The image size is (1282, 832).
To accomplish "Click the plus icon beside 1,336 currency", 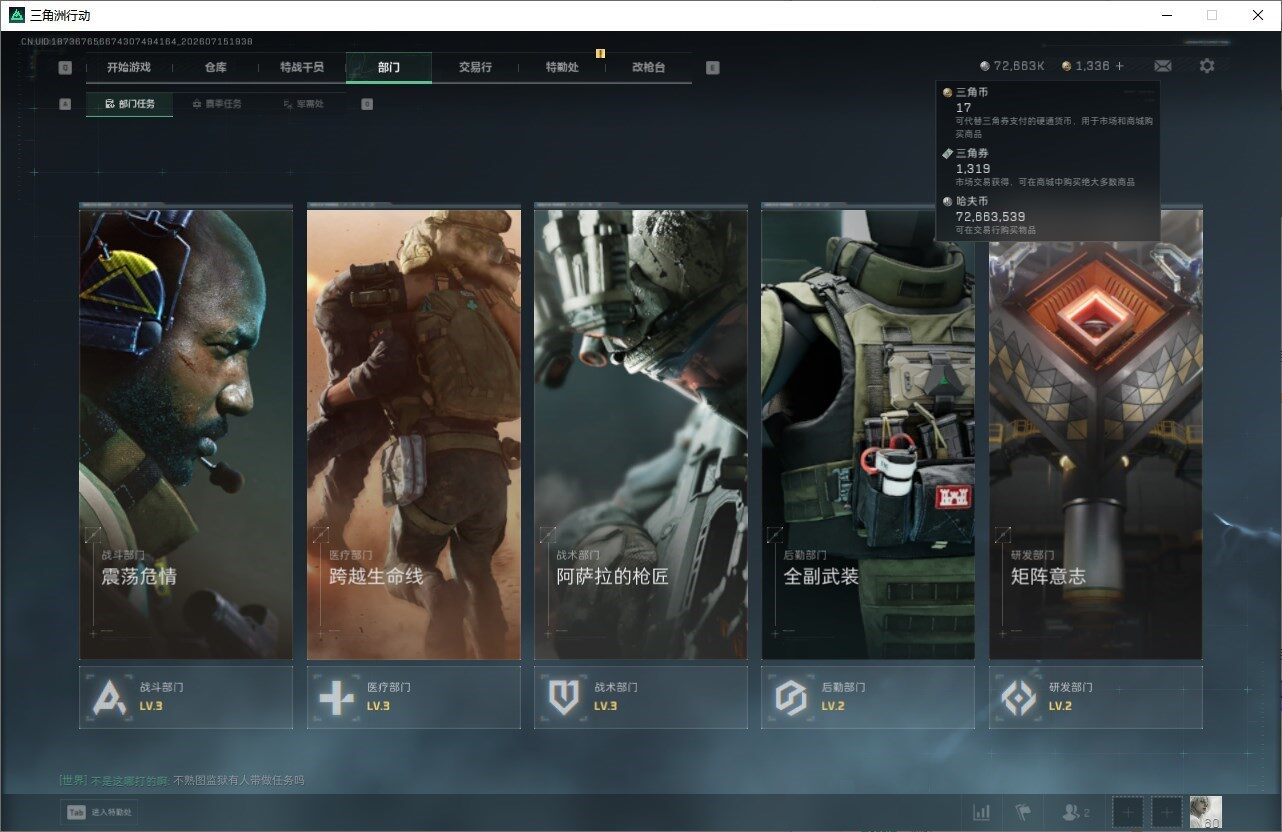I will (1120, 66).
